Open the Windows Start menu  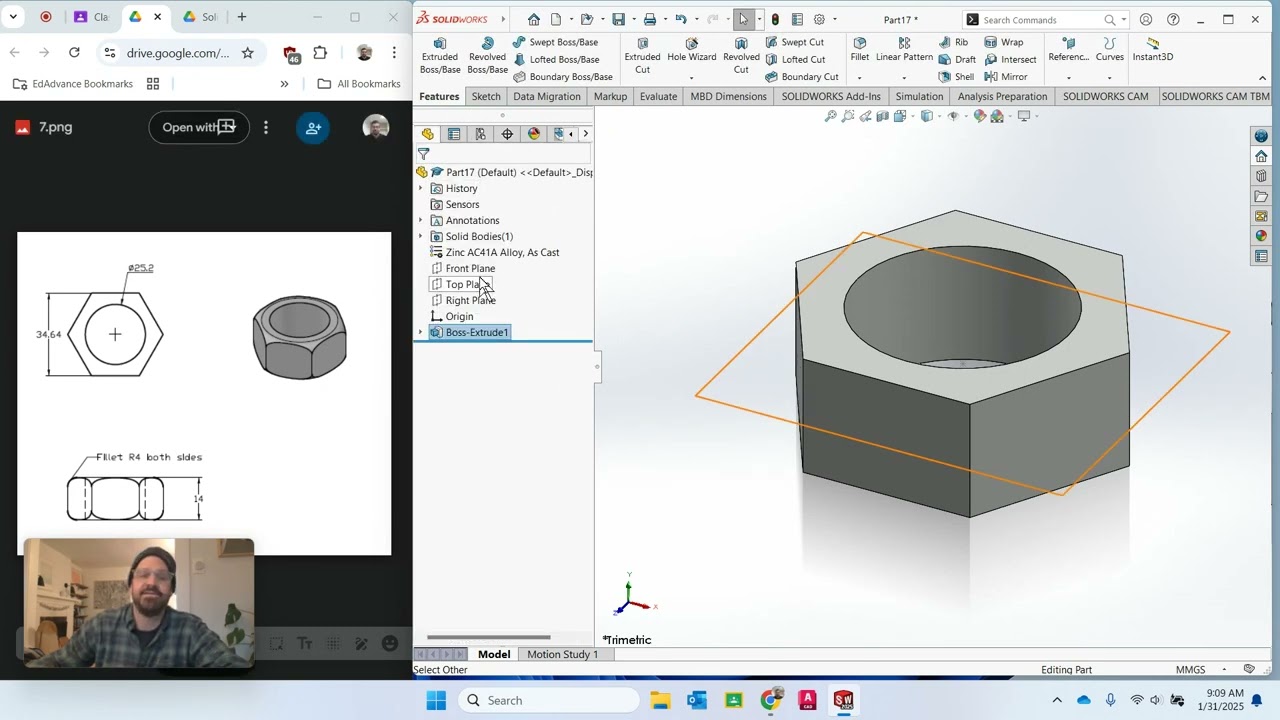tap(436, 700)
